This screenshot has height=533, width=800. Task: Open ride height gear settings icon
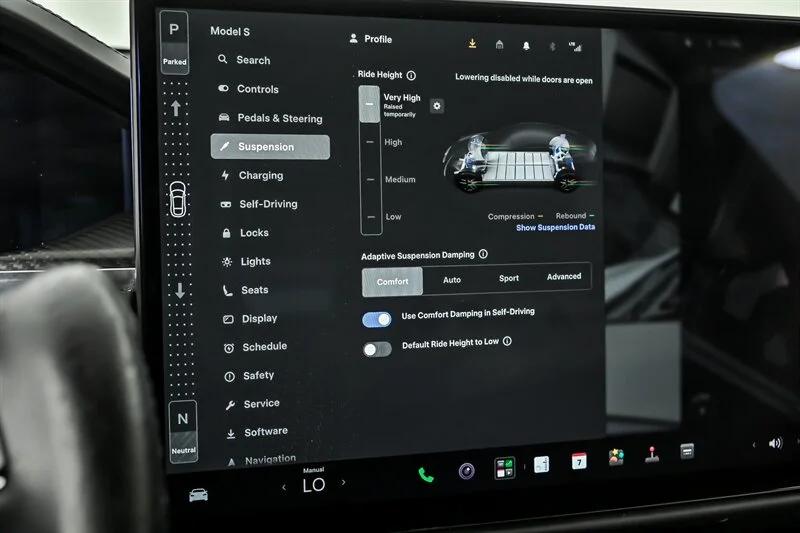click(x=437, y=106)
